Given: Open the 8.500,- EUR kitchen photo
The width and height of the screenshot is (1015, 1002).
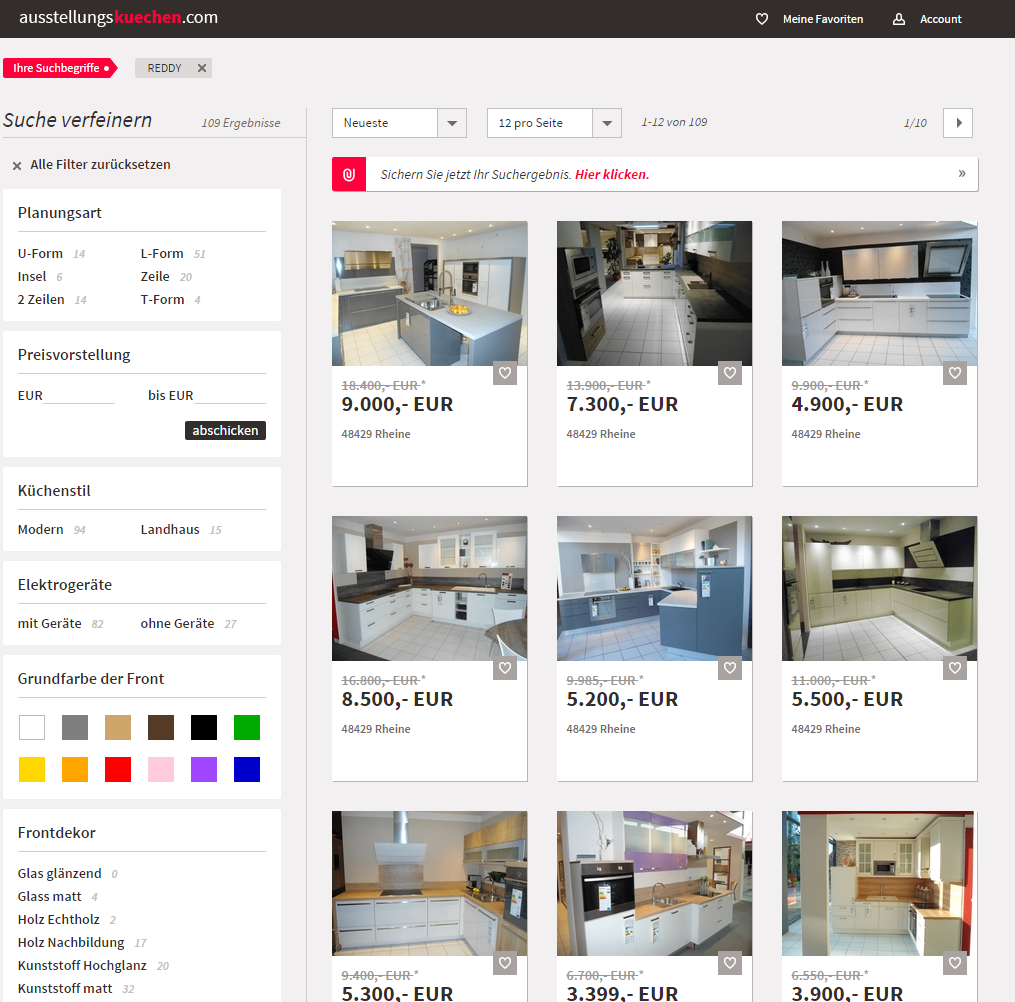Looking at the screenshot, I should click(430, 588).
